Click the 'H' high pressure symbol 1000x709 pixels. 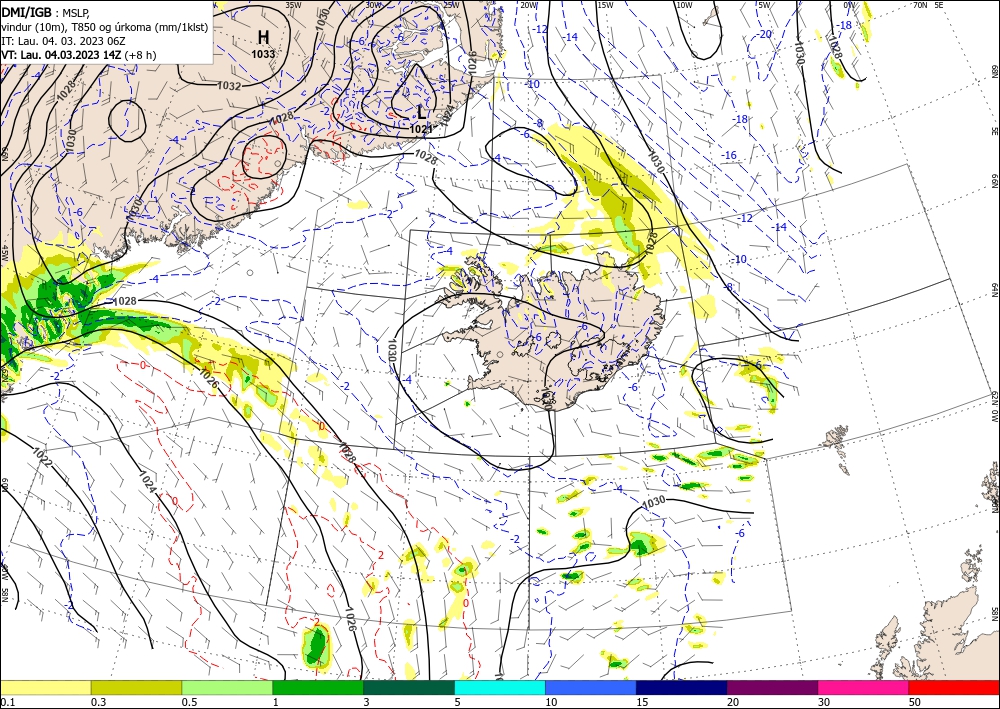tap(263, 37)
